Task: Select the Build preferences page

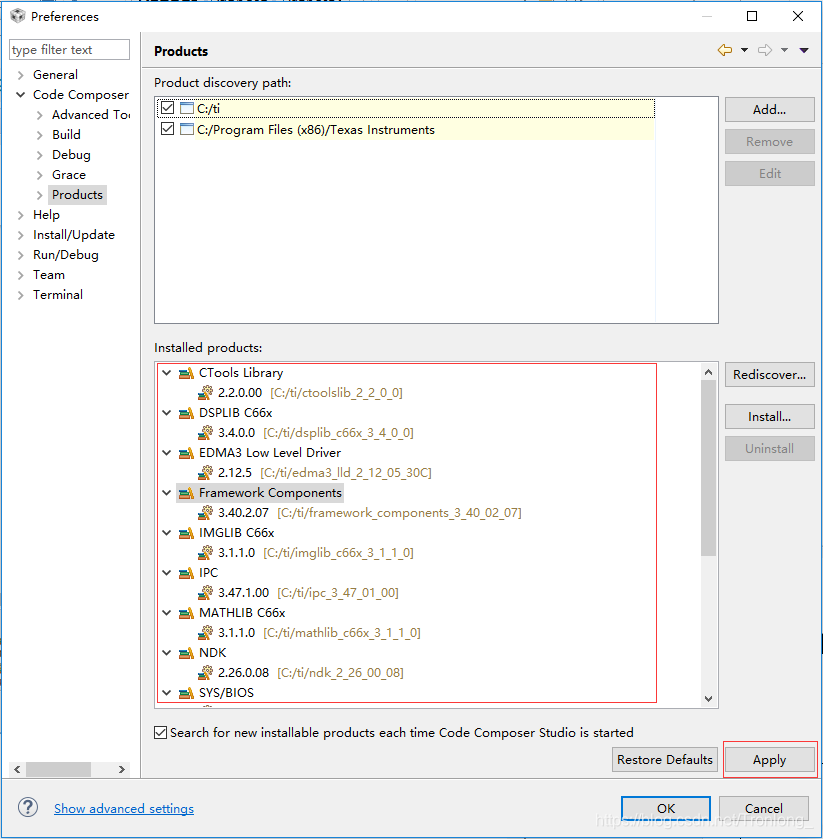Action: [66, 134]
